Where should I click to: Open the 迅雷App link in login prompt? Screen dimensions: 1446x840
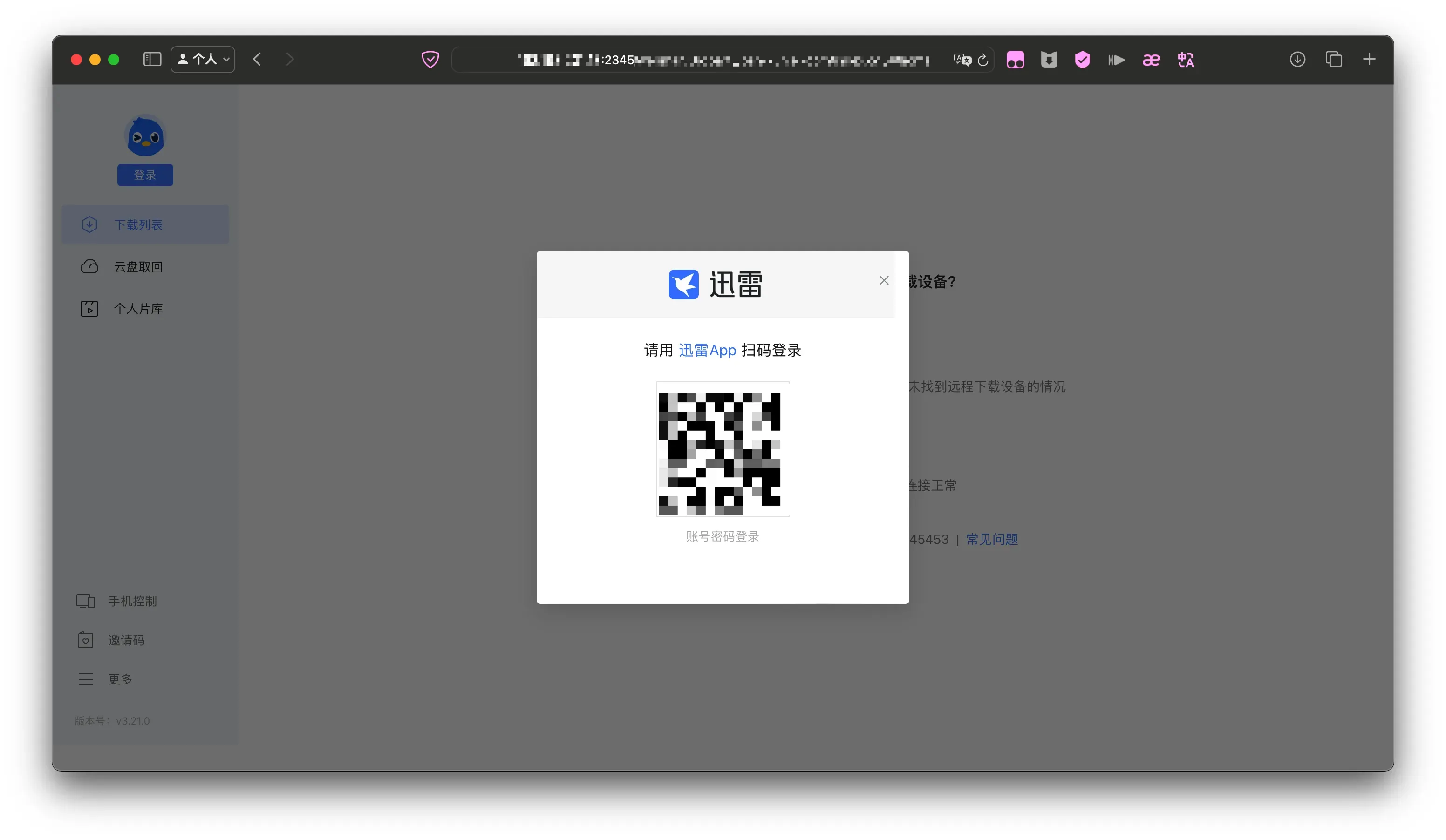coord(707,350)
